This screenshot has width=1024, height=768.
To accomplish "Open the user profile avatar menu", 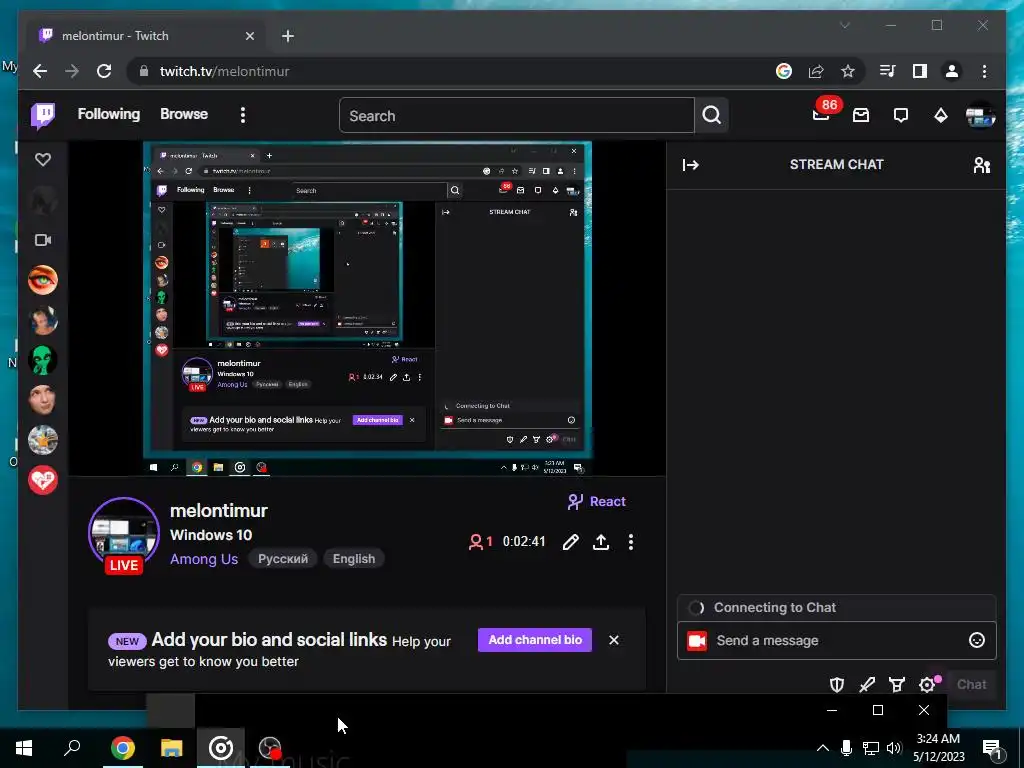I will [x=980, y=116].
